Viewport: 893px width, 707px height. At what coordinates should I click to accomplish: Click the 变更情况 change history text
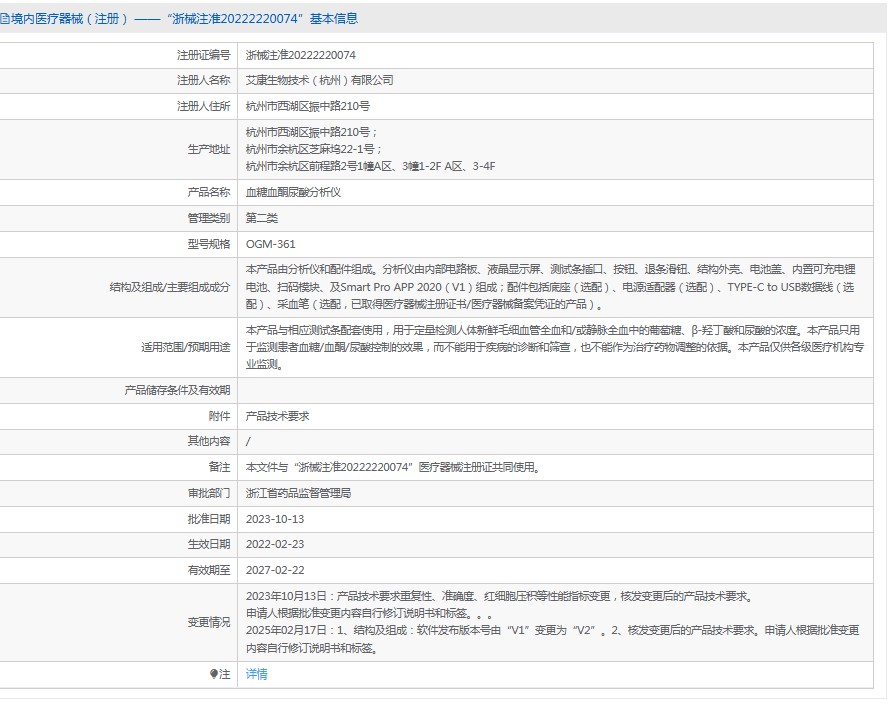coord(550,622)
